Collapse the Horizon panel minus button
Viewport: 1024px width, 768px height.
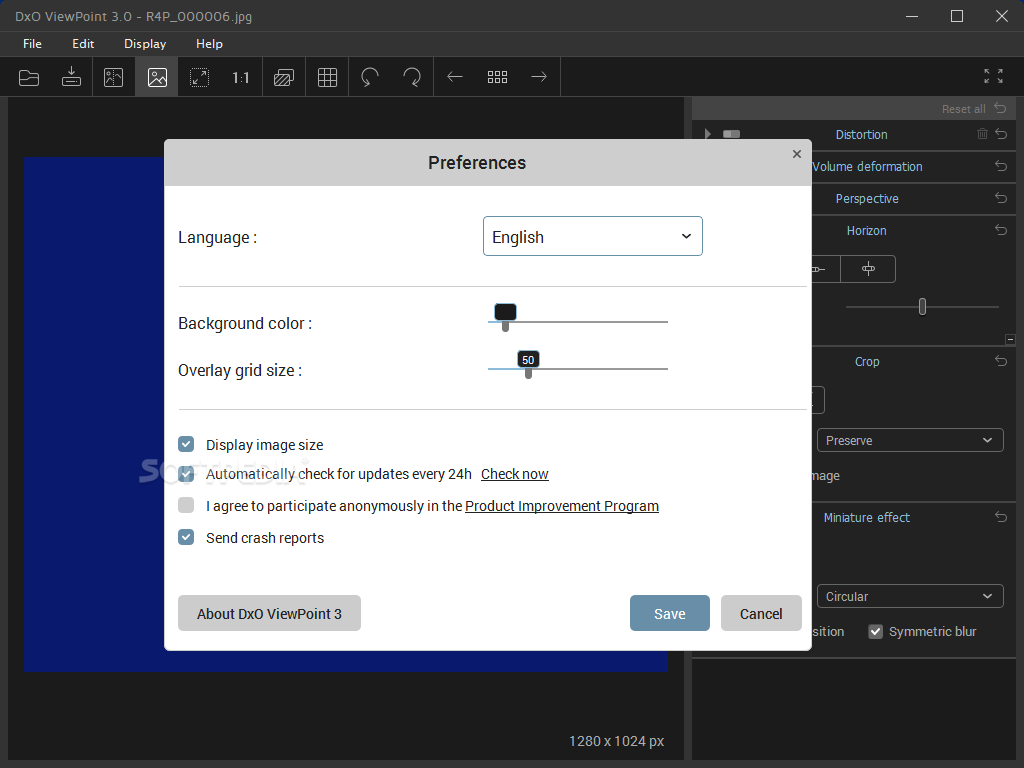(1010, 340)
